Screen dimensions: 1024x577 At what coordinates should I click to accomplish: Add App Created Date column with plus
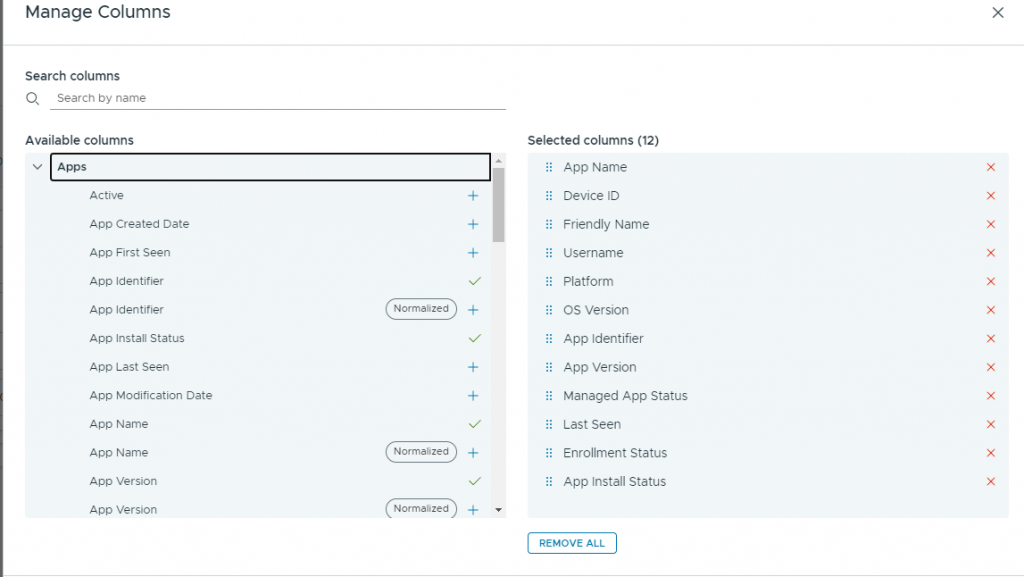[x=473, y=224]
